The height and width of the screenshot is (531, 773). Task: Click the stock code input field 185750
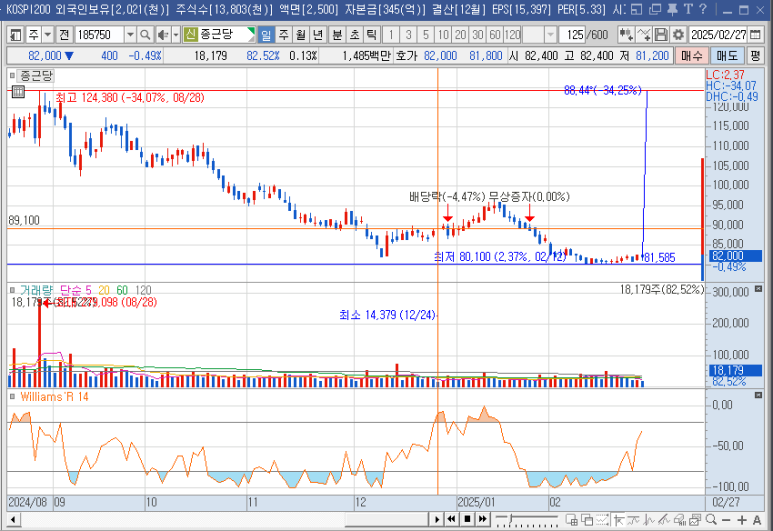(100, 35)
